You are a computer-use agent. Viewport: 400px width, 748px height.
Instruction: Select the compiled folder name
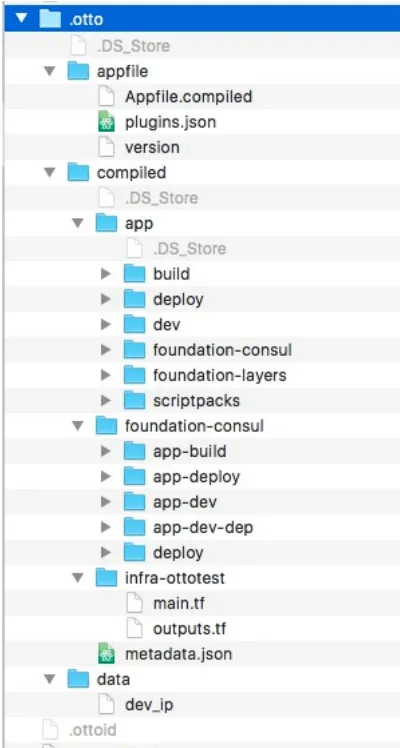(x=132, y=173)
